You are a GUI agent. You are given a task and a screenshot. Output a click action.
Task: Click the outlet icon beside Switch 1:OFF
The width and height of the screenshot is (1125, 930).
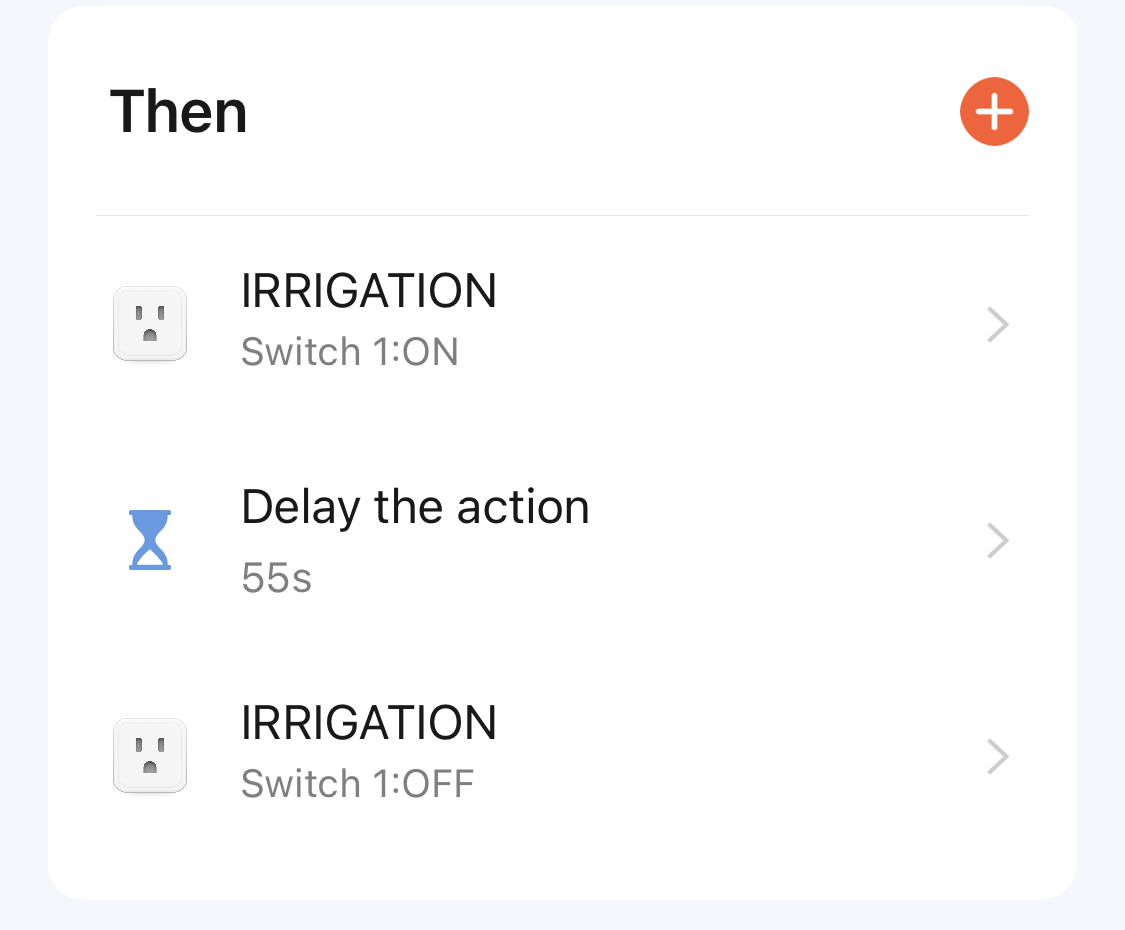(150, 756)
